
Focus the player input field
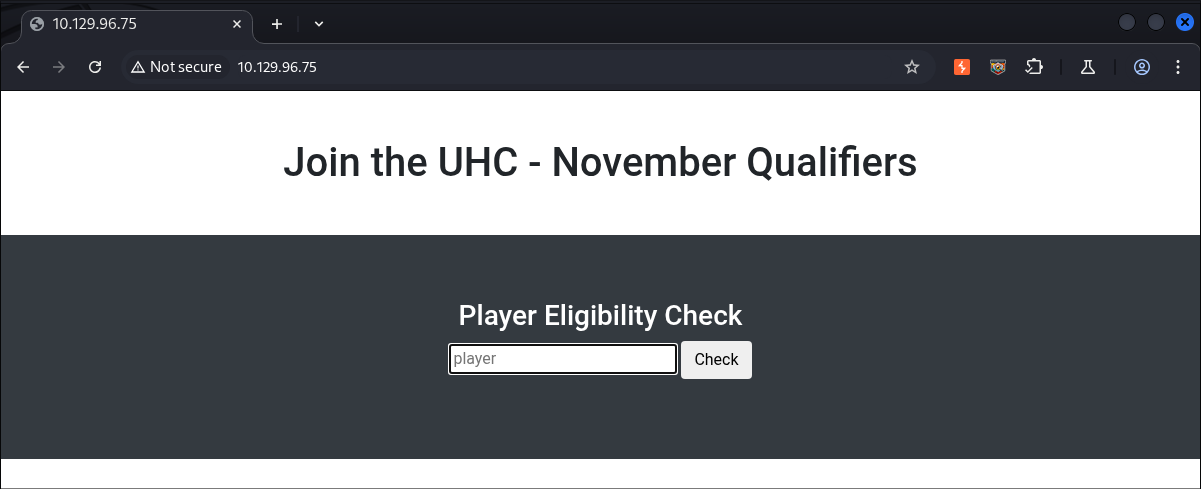[563, 359]
